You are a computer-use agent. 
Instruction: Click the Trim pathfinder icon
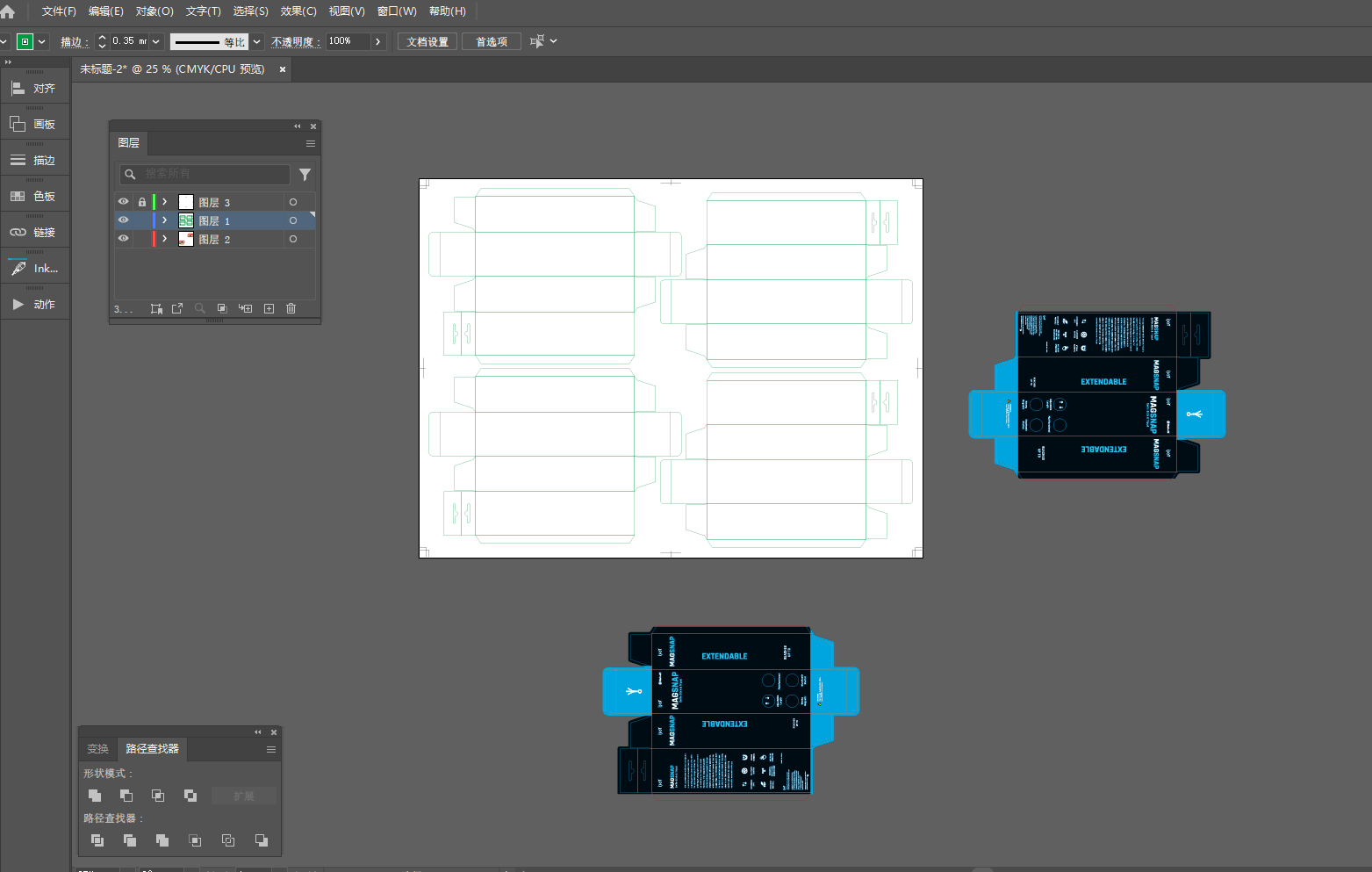[x=130, y=840]
